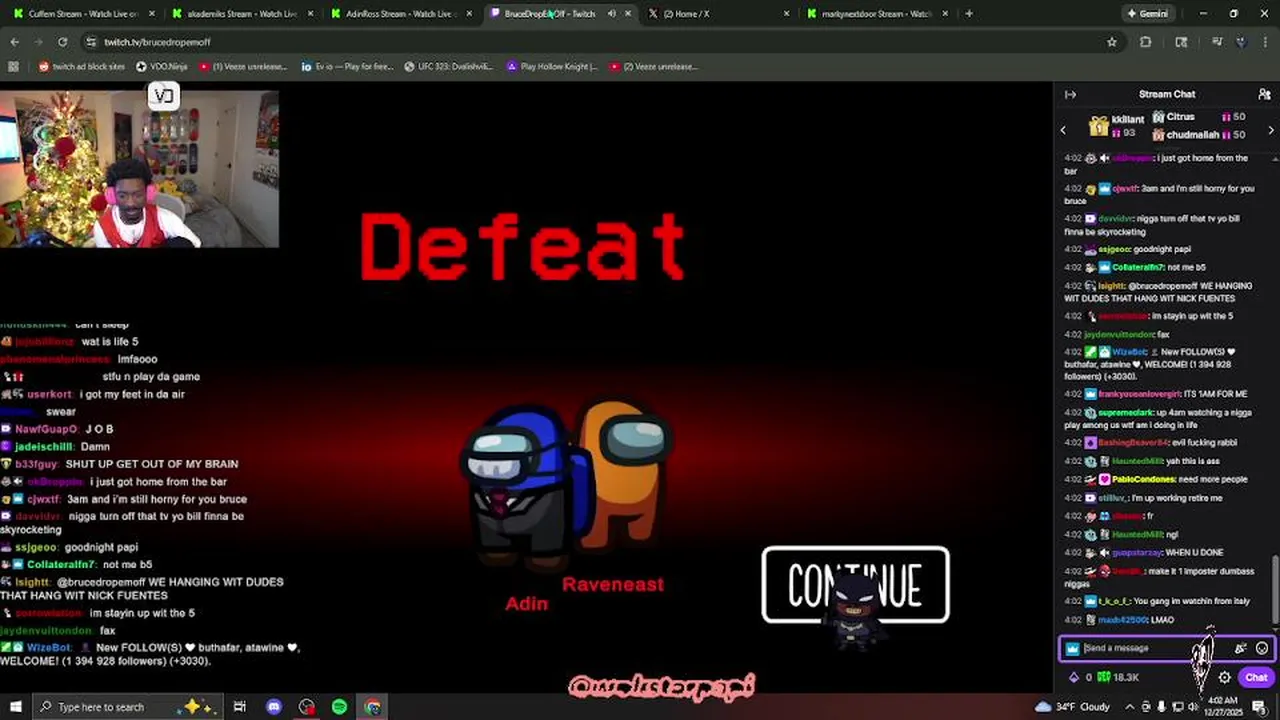Click ssjgeoo username in Stream Chat
This screenshot has width=1280, height=720.
pos(1114,249)
